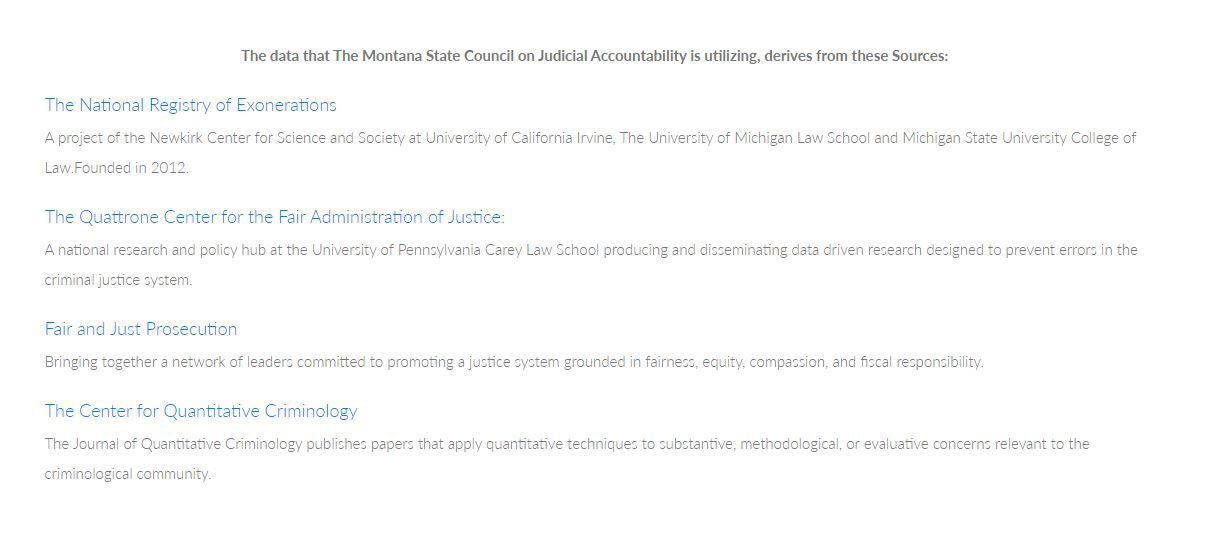Open The National Registry of Exonerations link
The image size is (1208, 544).
click(190, 105)
